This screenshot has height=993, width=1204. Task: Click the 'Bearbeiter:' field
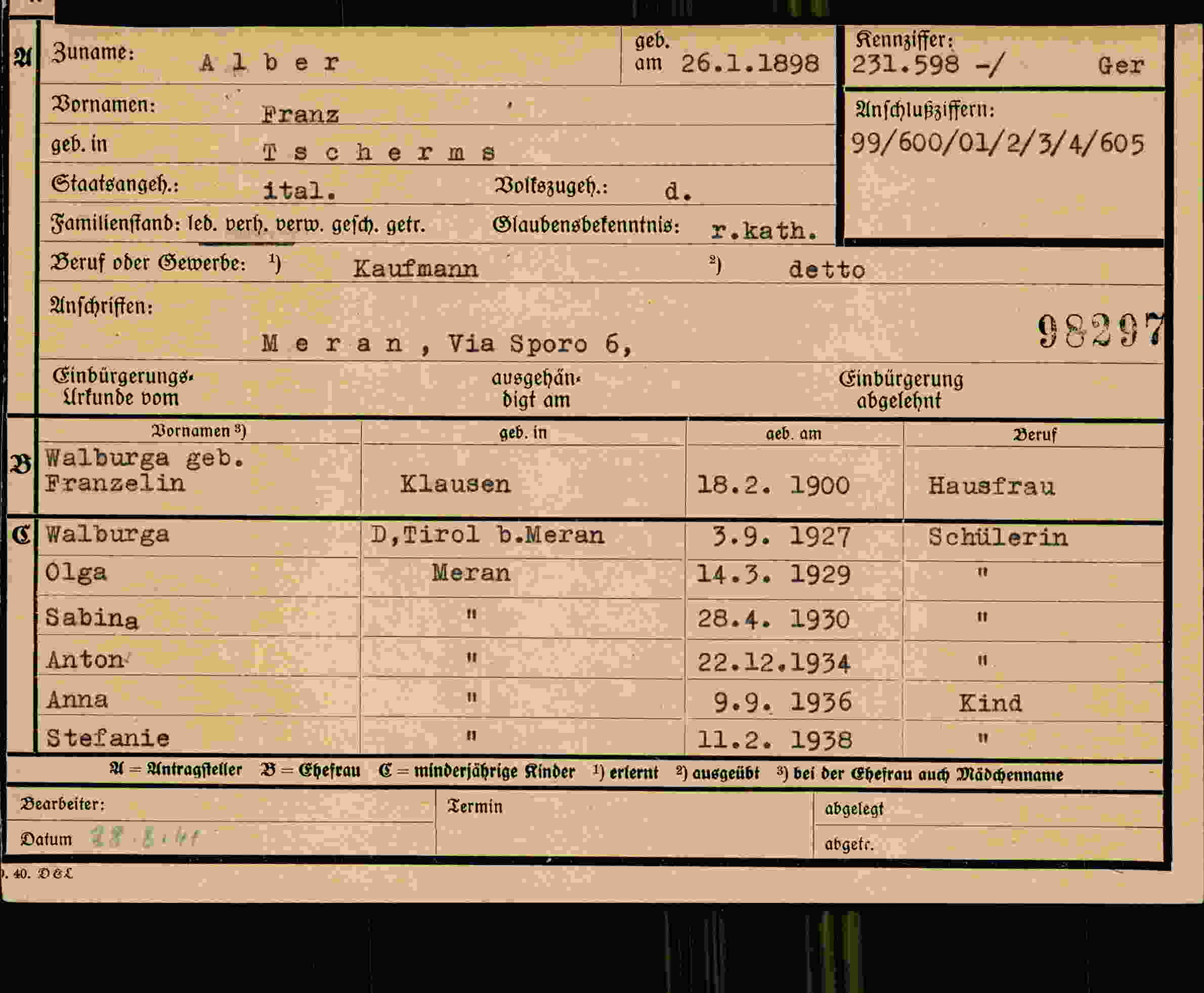click(221, 805)
